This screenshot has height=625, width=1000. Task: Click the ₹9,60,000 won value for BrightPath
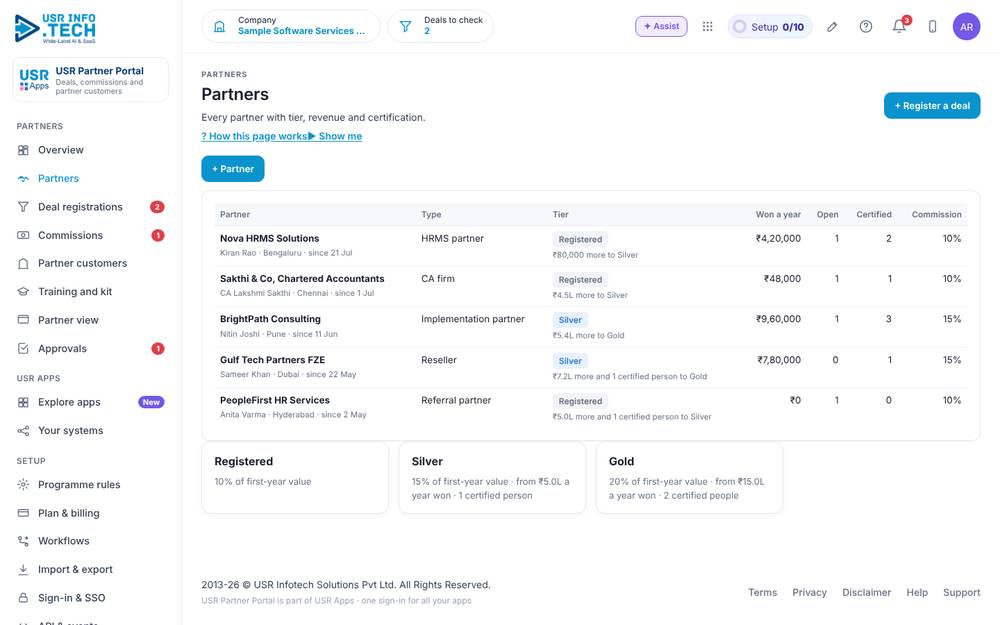coord(778,319)
